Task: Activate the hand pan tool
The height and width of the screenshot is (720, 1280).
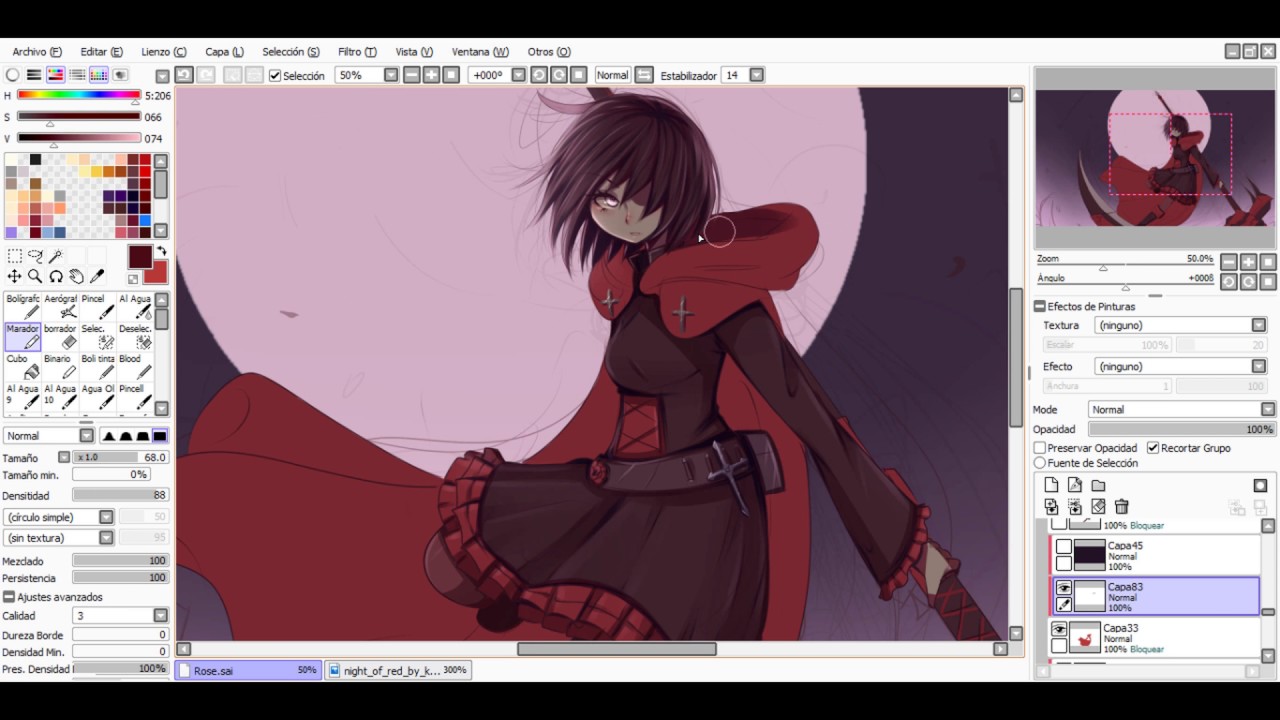Action: click(76, 277)
